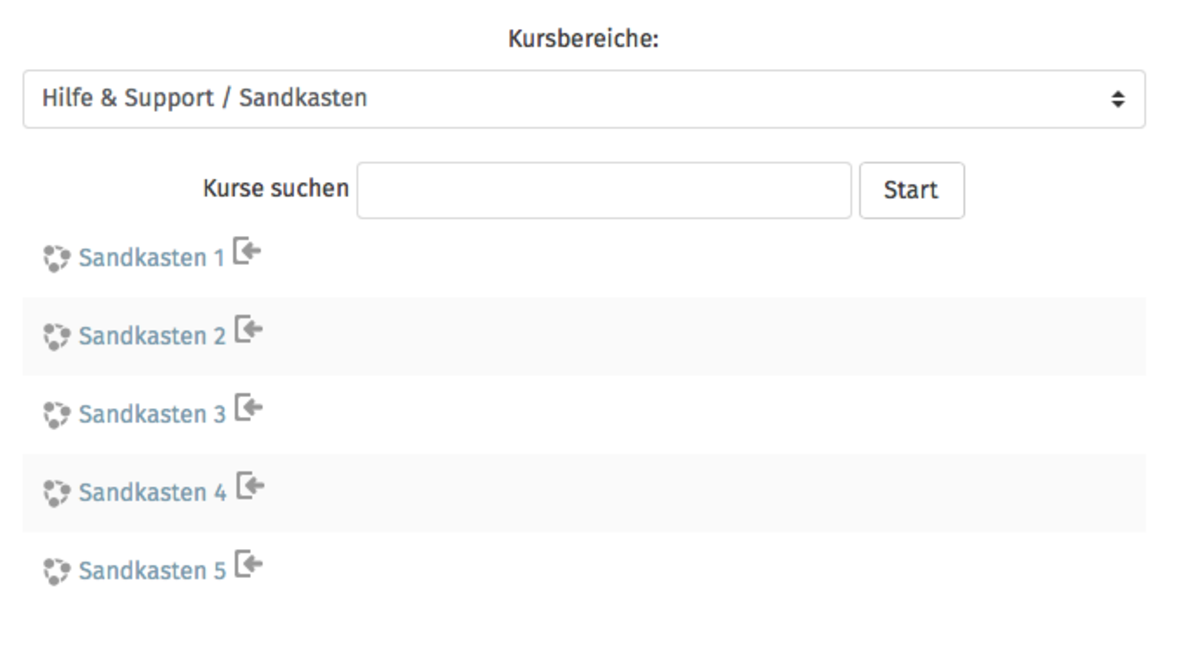Image resolution: width=1200 pixels, height=647 pixels.
Task: Visit the Sandkasten 5 course
Action: click(152, 571)
